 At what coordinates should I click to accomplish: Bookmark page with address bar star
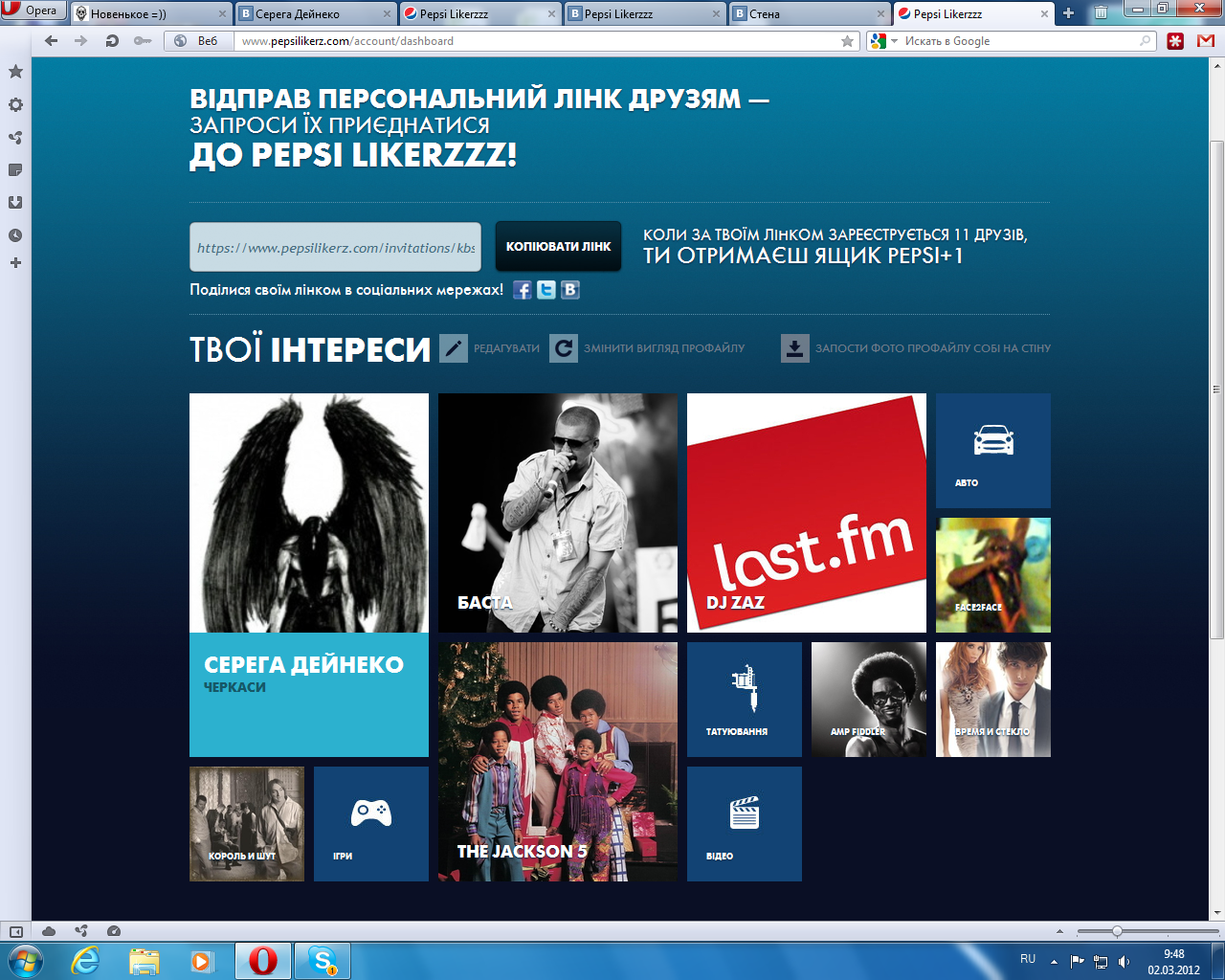(847, 41)
